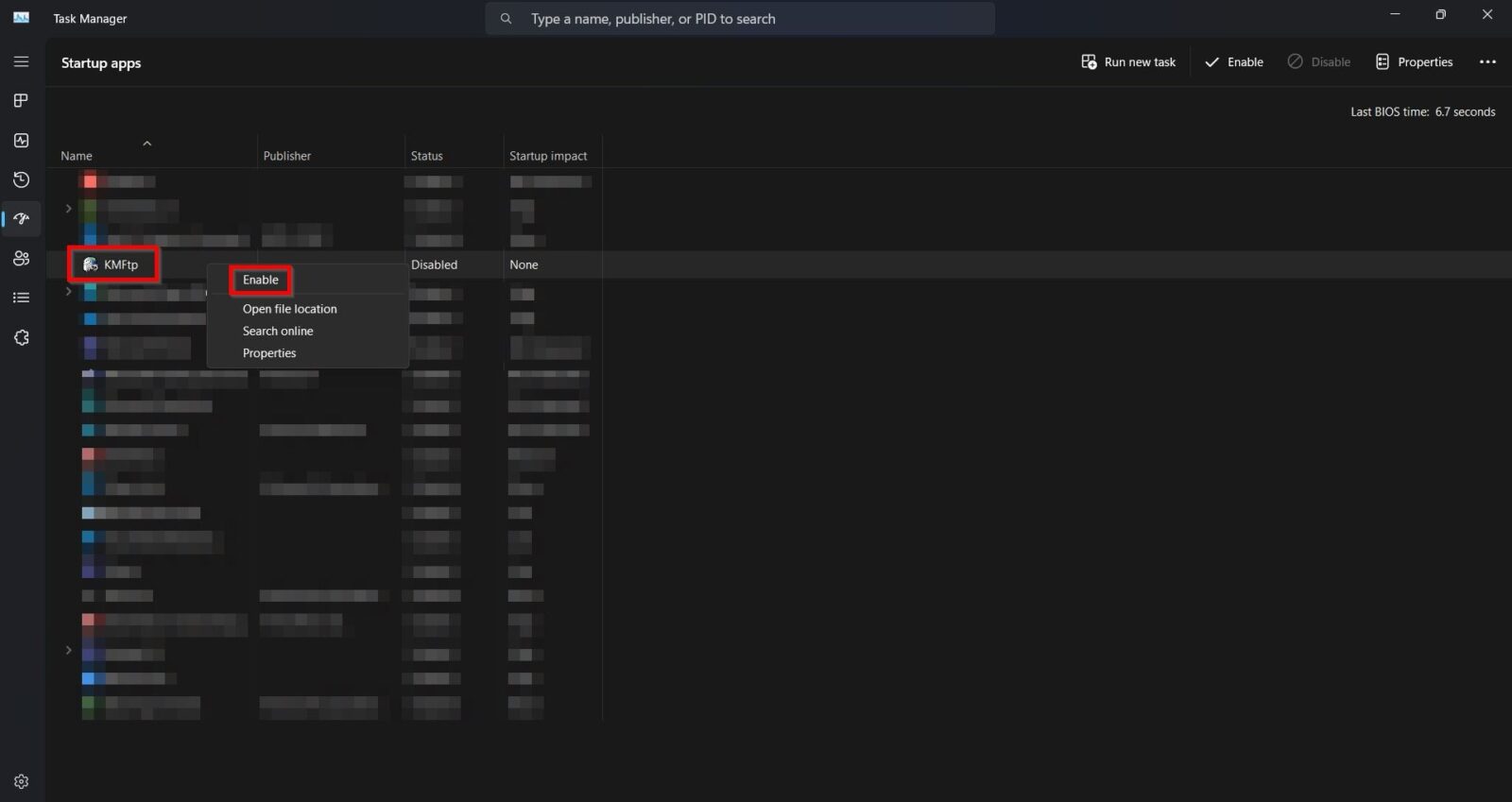Viewport: 1512px width, 802px height.
Task: Sort by the Startup impact column
Action: coord(548,156)
